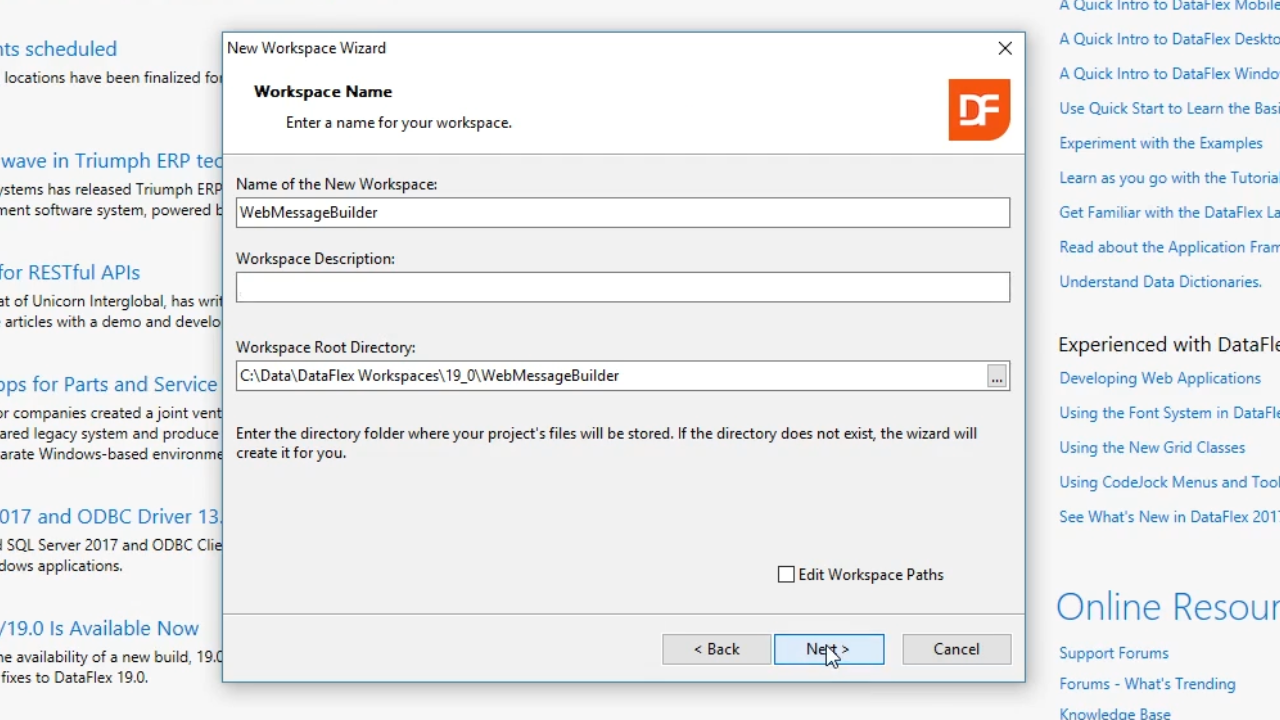Click the DataFlex DF logo icon
This screenshot has height=720, width=1280.
pos(979,110)
